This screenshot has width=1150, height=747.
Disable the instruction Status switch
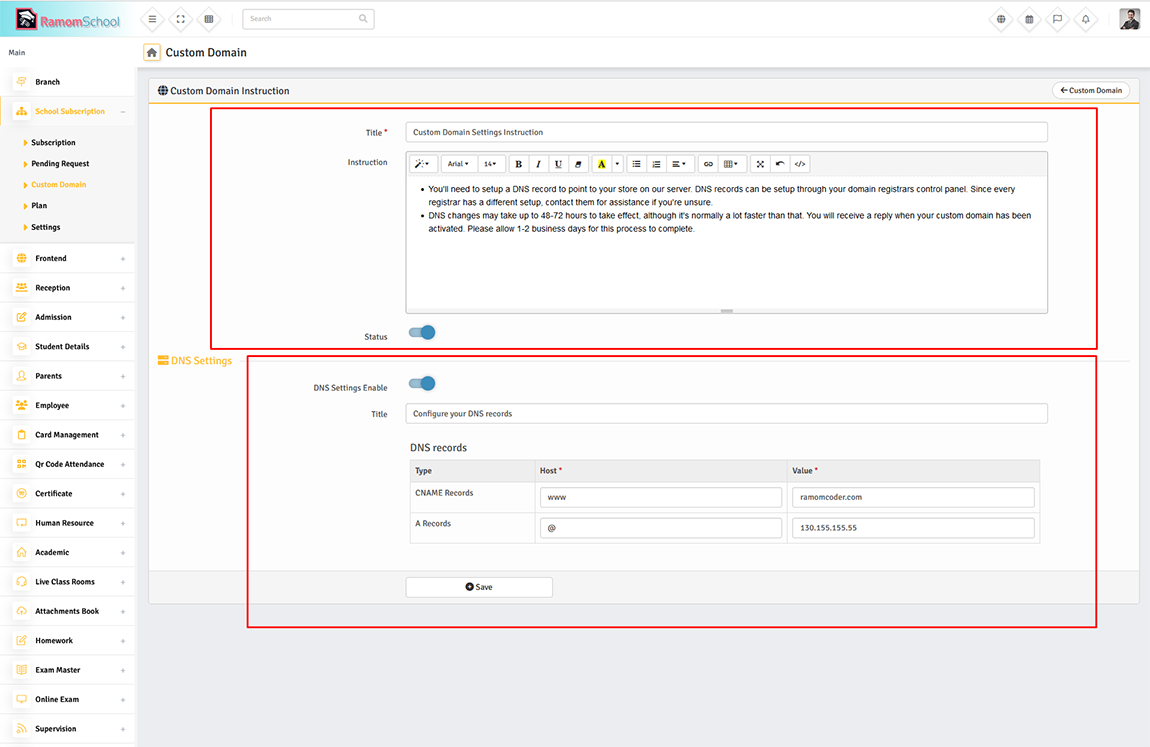coord(422,333)
